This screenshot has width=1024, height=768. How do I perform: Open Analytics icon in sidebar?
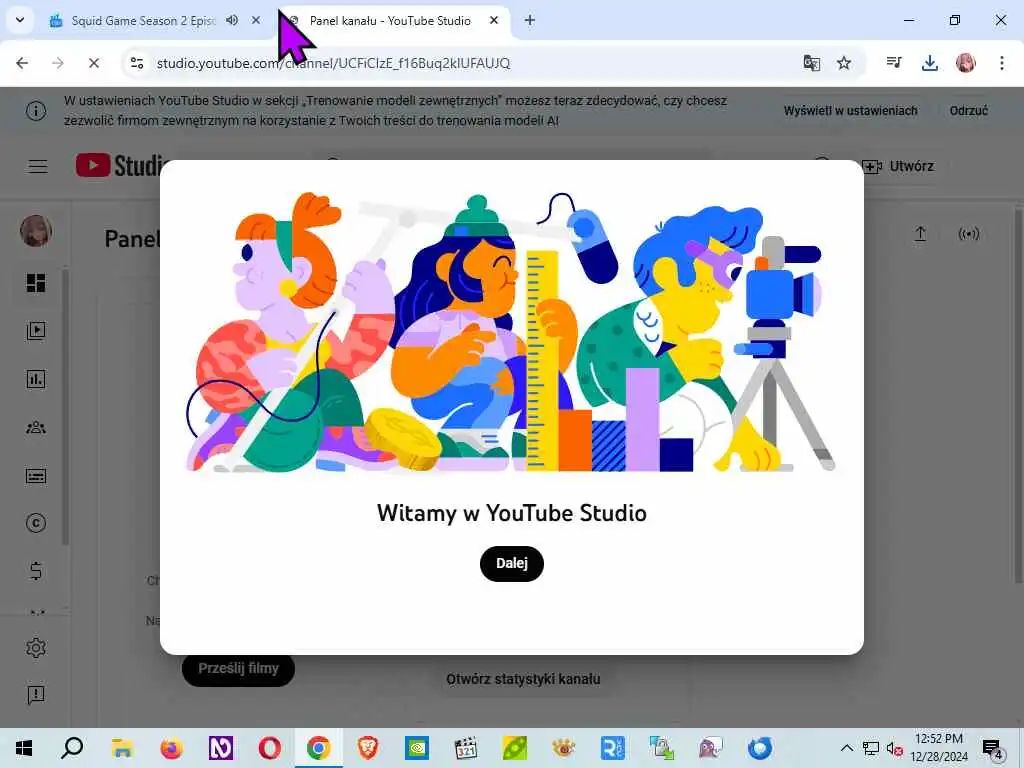(36, 379)
